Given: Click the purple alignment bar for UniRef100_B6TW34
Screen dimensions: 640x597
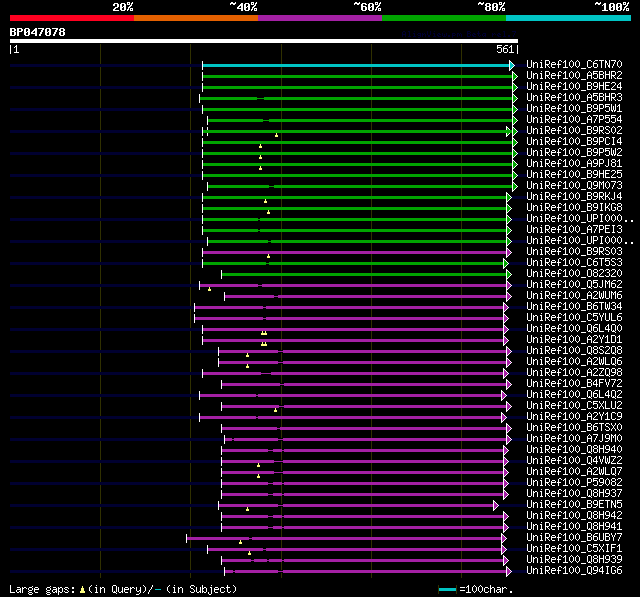Looking at the screenshot, I should point(350,307).
